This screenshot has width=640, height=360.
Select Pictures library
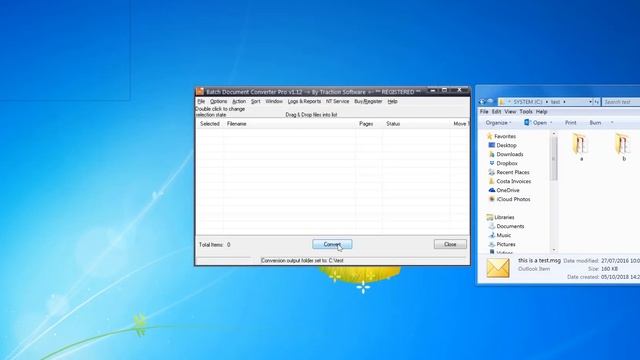(x=506, y=244)
